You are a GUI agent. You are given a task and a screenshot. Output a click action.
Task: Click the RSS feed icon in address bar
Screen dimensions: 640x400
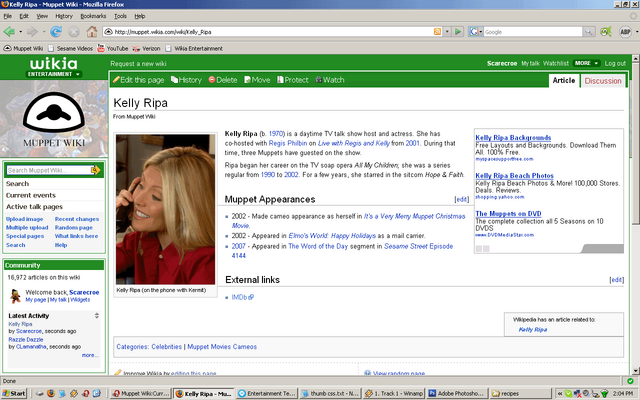(x=437, y=31)
